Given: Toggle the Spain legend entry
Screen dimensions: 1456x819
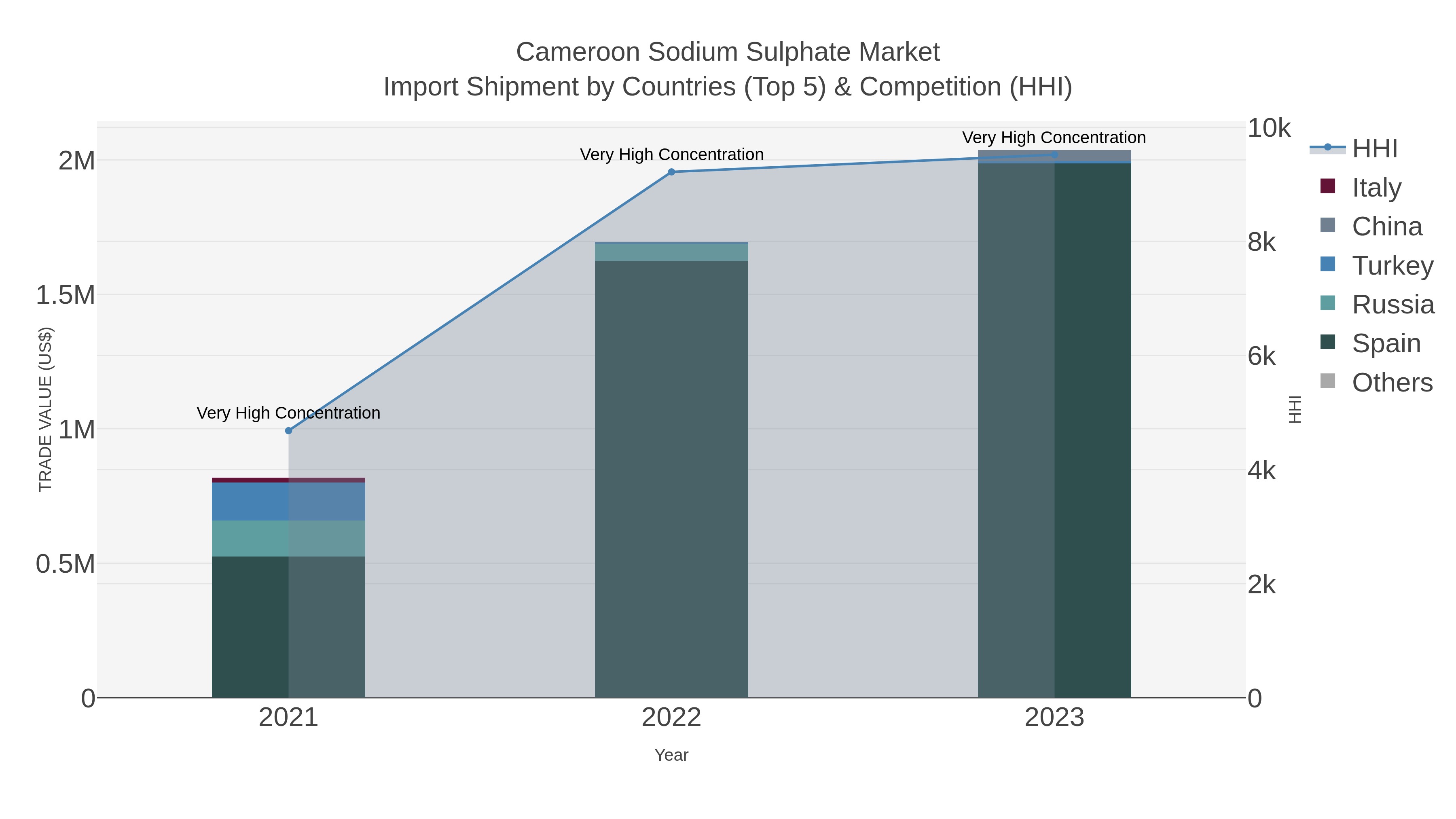Looking at the screenshot, I should click(x=1371, y=343).
